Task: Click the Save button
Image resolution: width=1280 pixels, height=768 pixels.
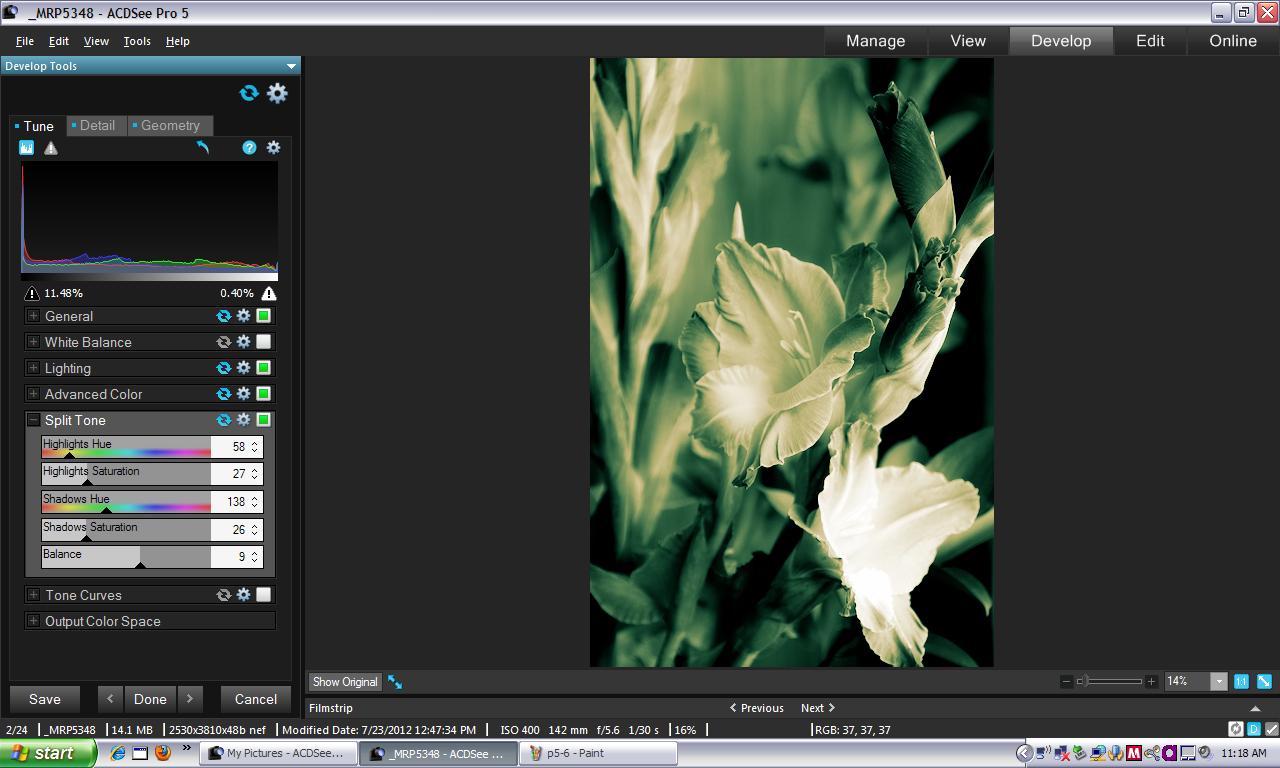Action: (x=45, y=699)
